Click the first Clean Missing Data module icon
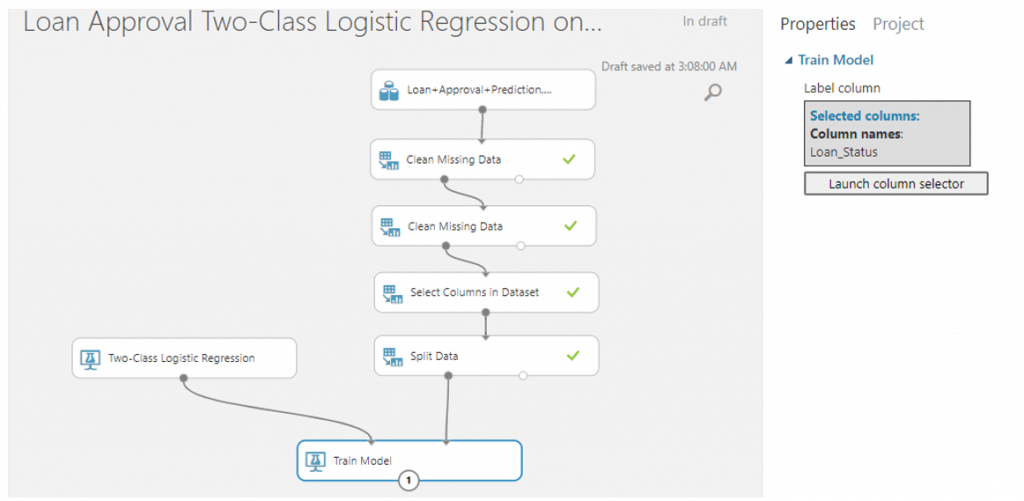The image size is (1024, 501). (x=389, y=160)
